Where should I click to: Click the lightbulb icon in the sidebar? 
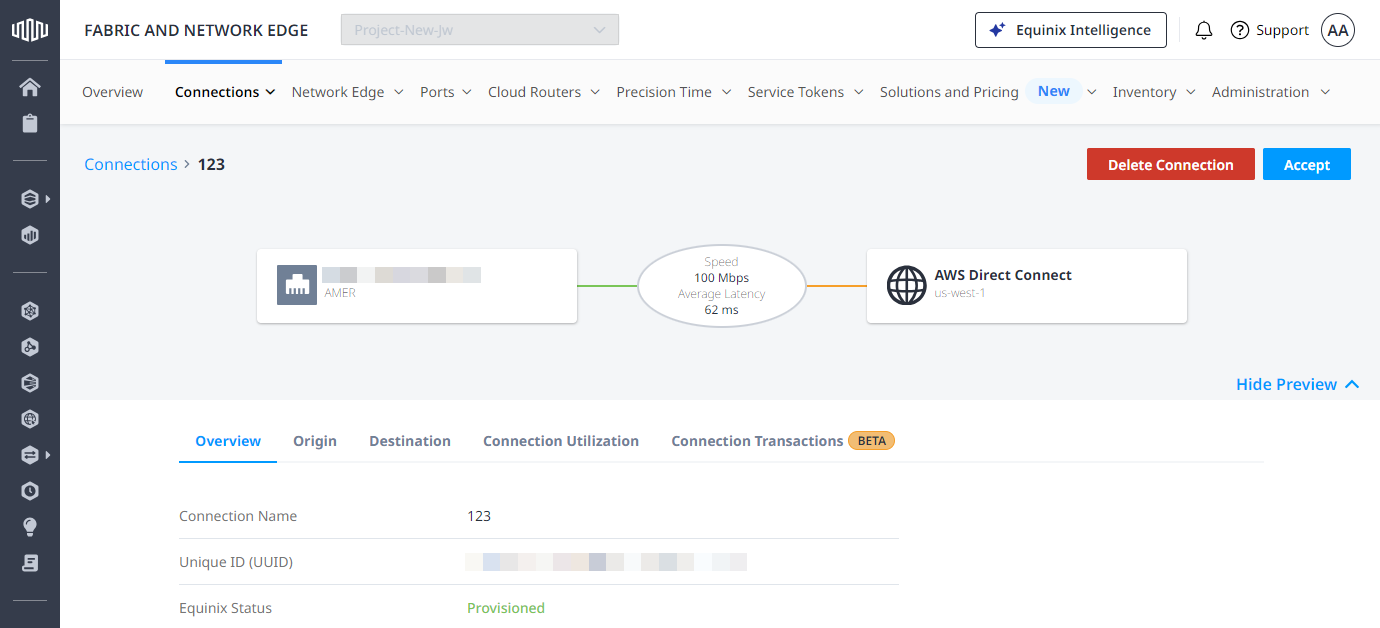click(30, 527)
